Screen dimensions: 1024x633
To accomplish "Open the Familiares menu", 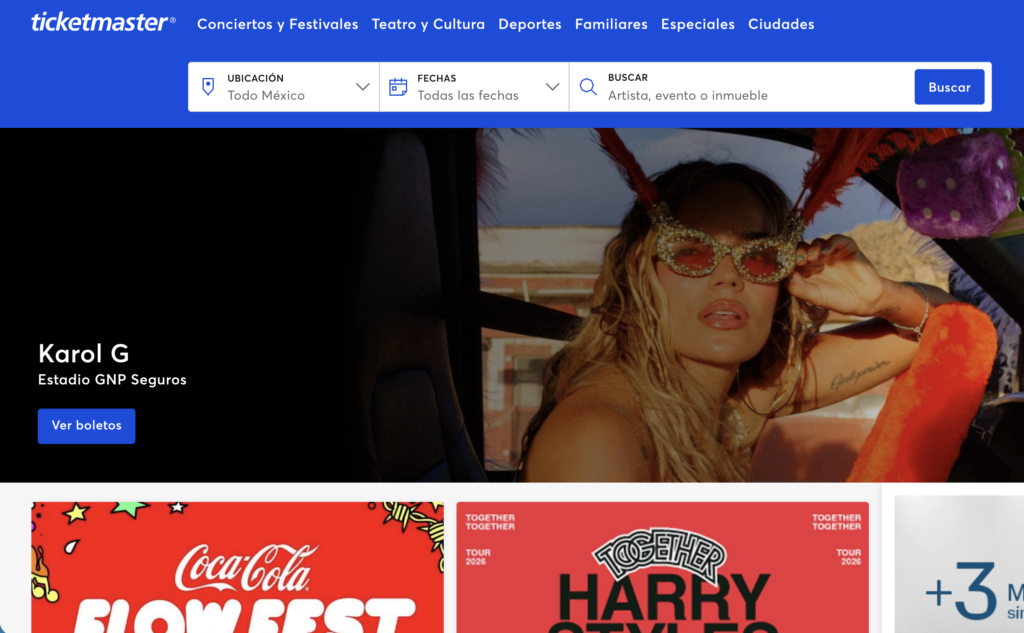I will click(611, 24).
